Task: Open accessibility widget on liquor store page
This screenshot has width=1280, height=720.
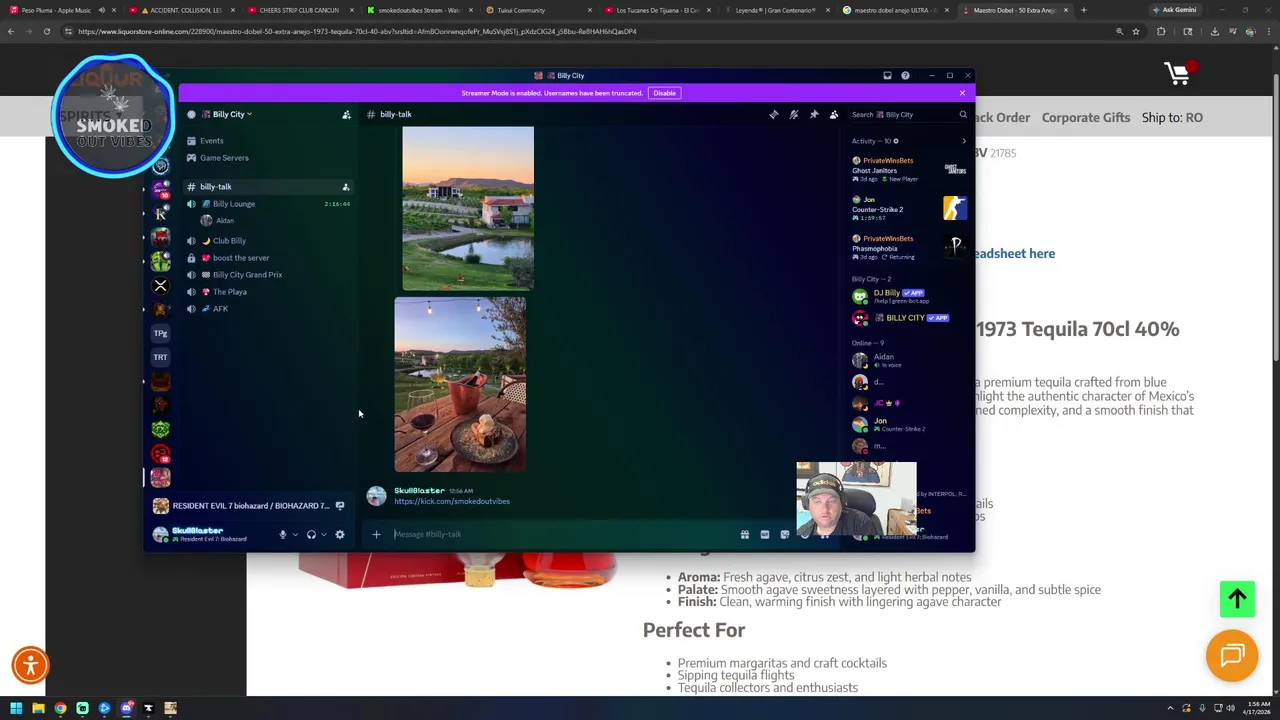Action: tap(30, 665)
